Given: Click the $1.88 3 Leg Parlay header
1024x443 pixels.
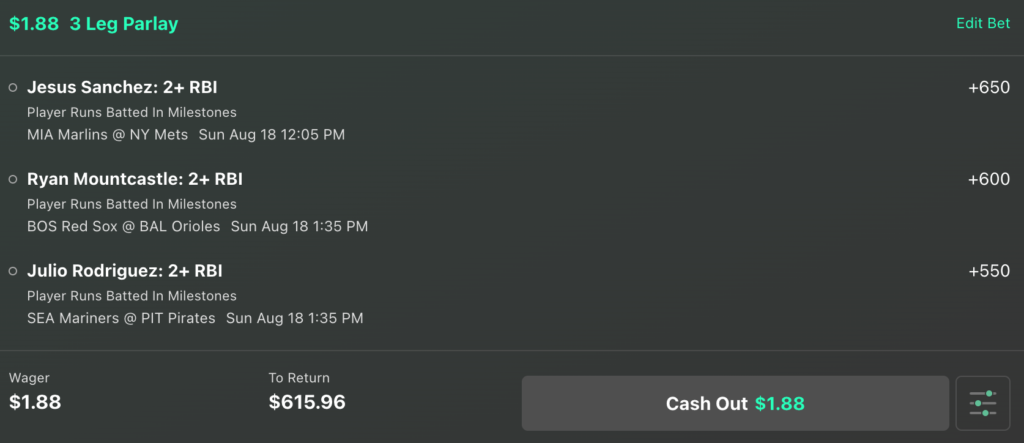Looking at the screenshot, I should (x=93, y=24).
